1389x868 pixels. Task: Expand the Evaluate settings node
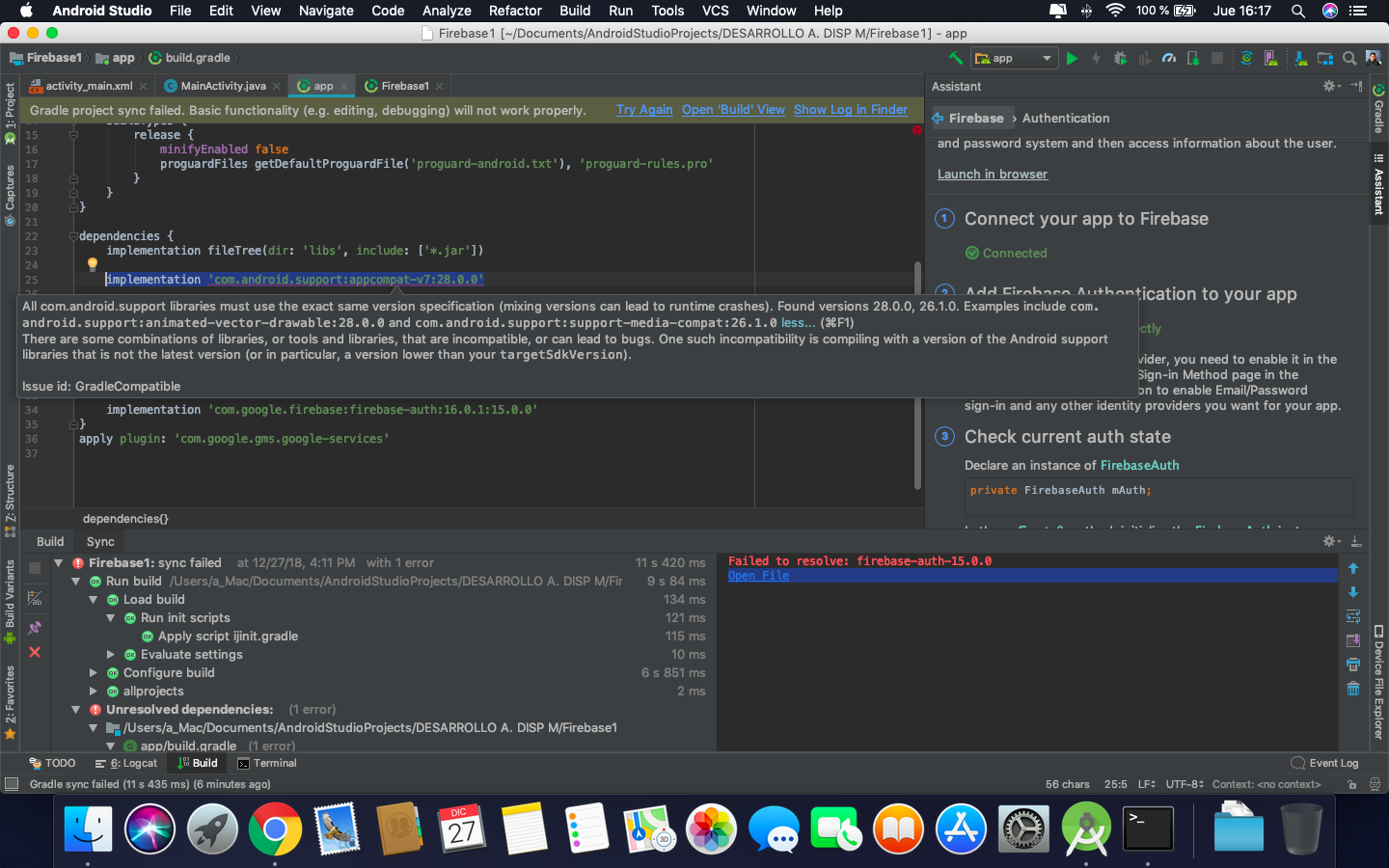pos(111,654)
